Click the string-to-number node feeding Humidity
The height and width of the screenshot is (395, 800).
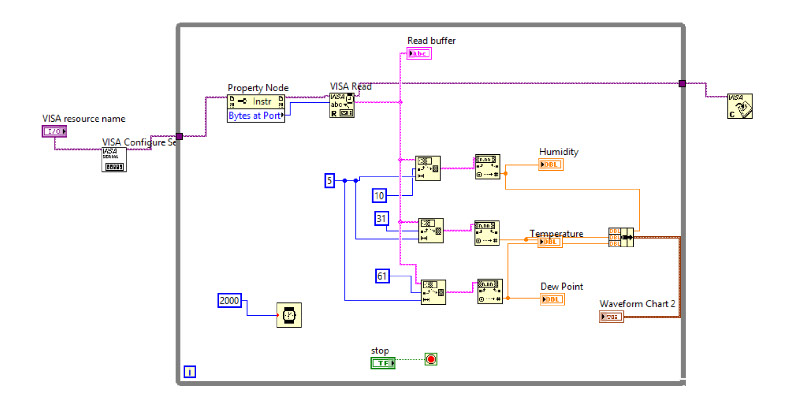[488, 167]
